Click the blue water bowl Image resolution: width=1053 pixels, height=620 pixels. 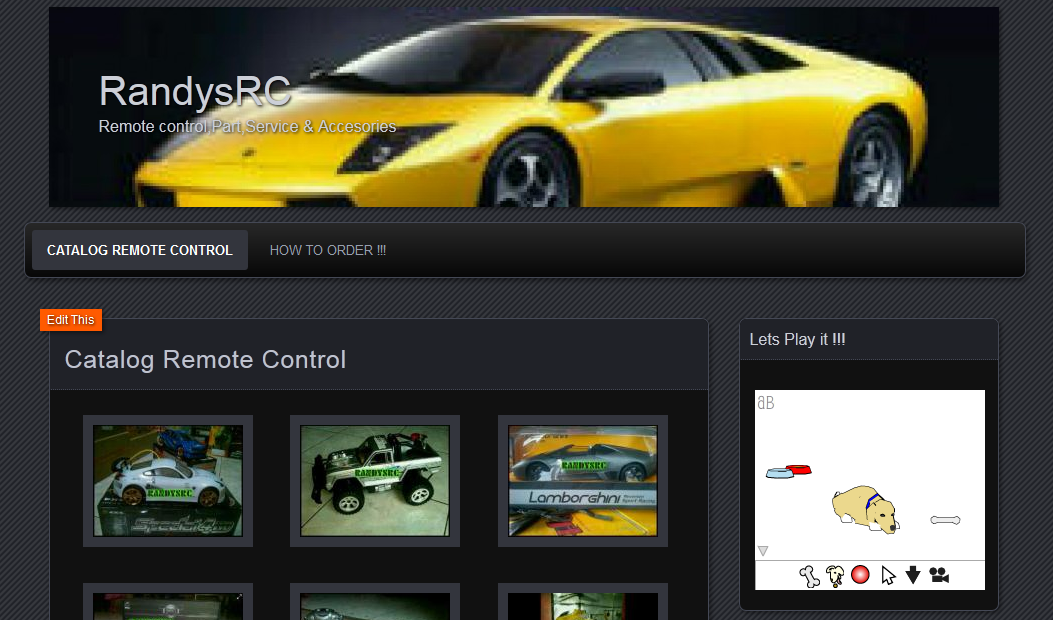click(779, 474)
